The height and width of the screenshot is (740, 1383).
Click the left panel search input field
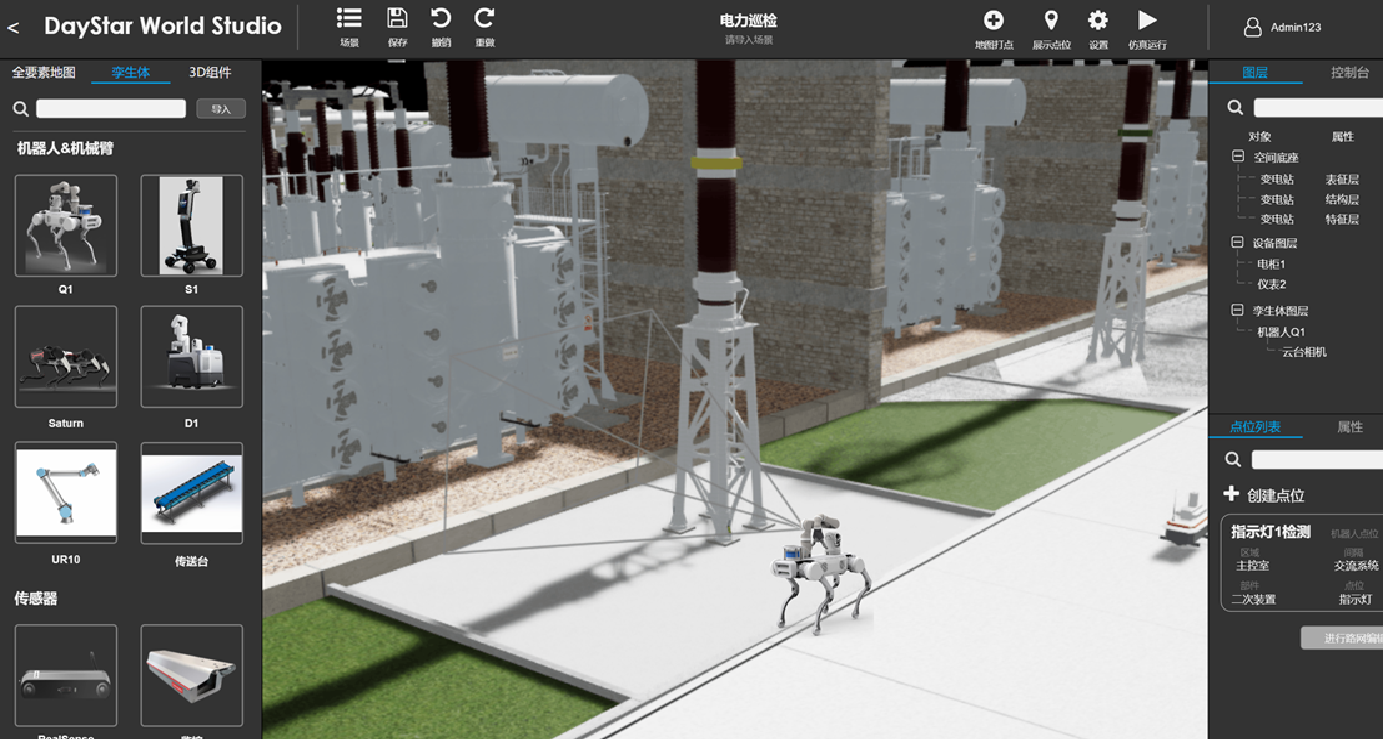coord(111,109)
